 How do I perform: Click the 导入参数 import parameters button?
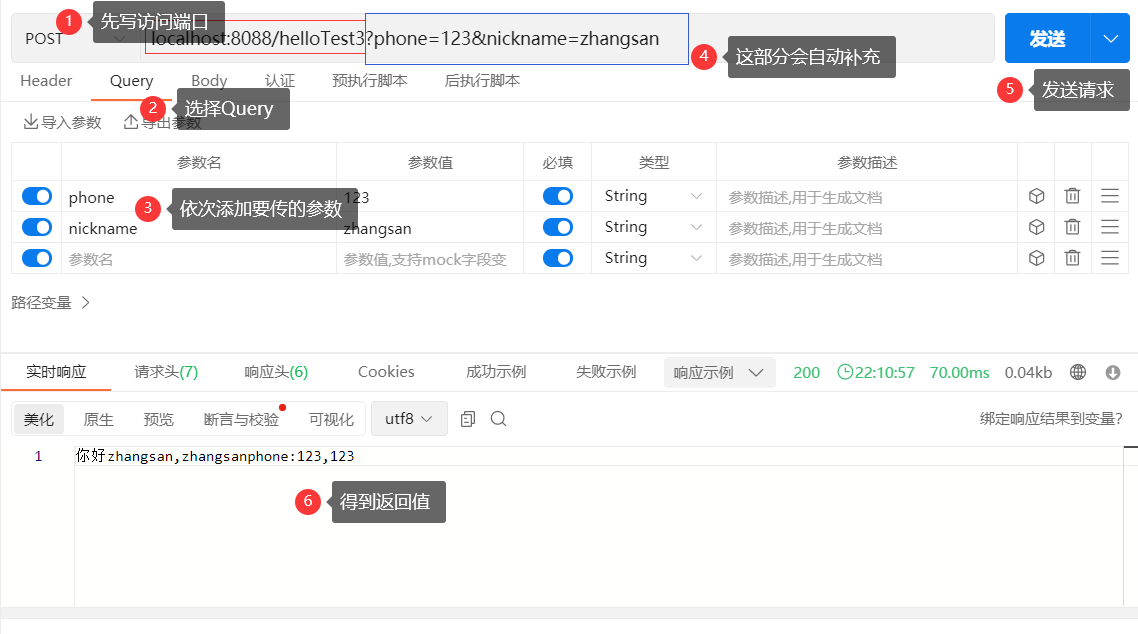tap(62, 122)
